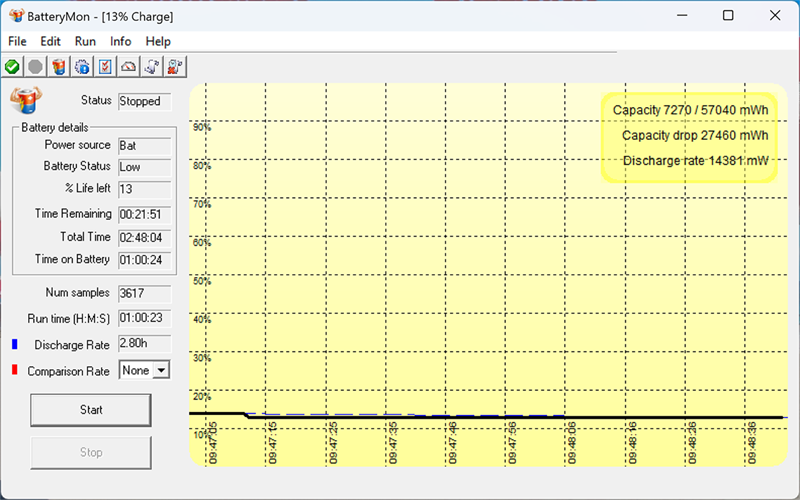
Task: Click the large battery mascot icon beside Status
Action: [26, 100]
